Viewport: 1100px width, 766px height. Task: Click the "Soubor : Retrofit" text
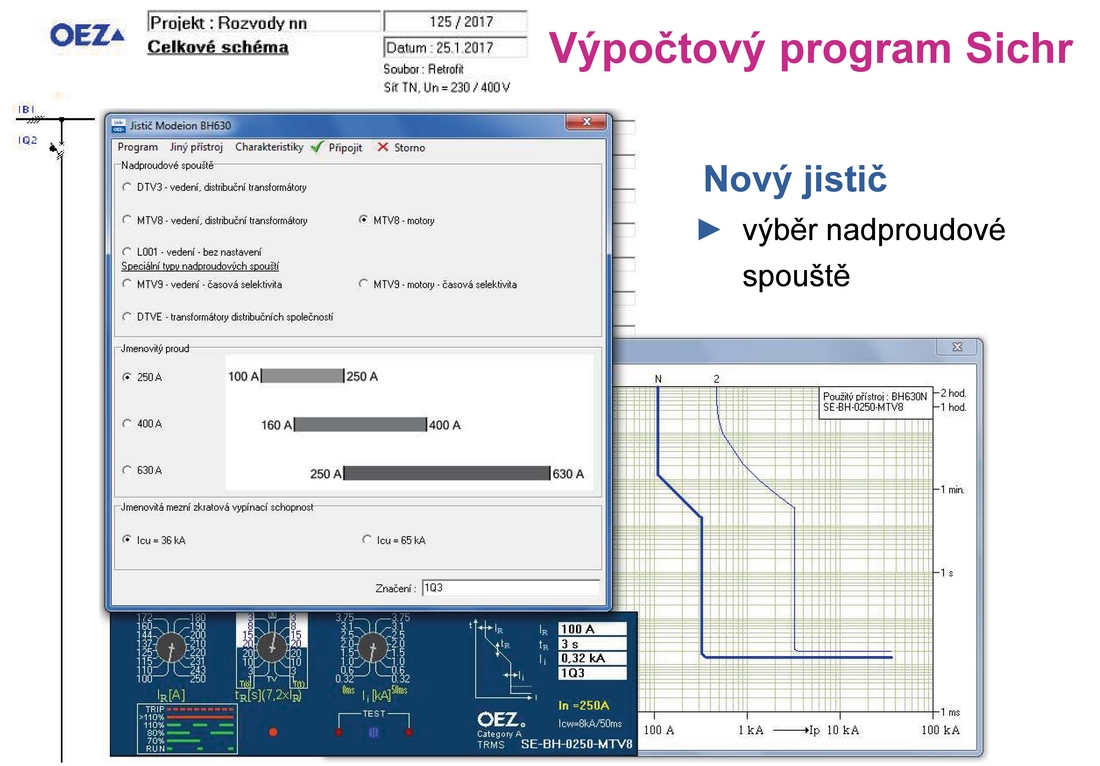[x=423, y=69]
